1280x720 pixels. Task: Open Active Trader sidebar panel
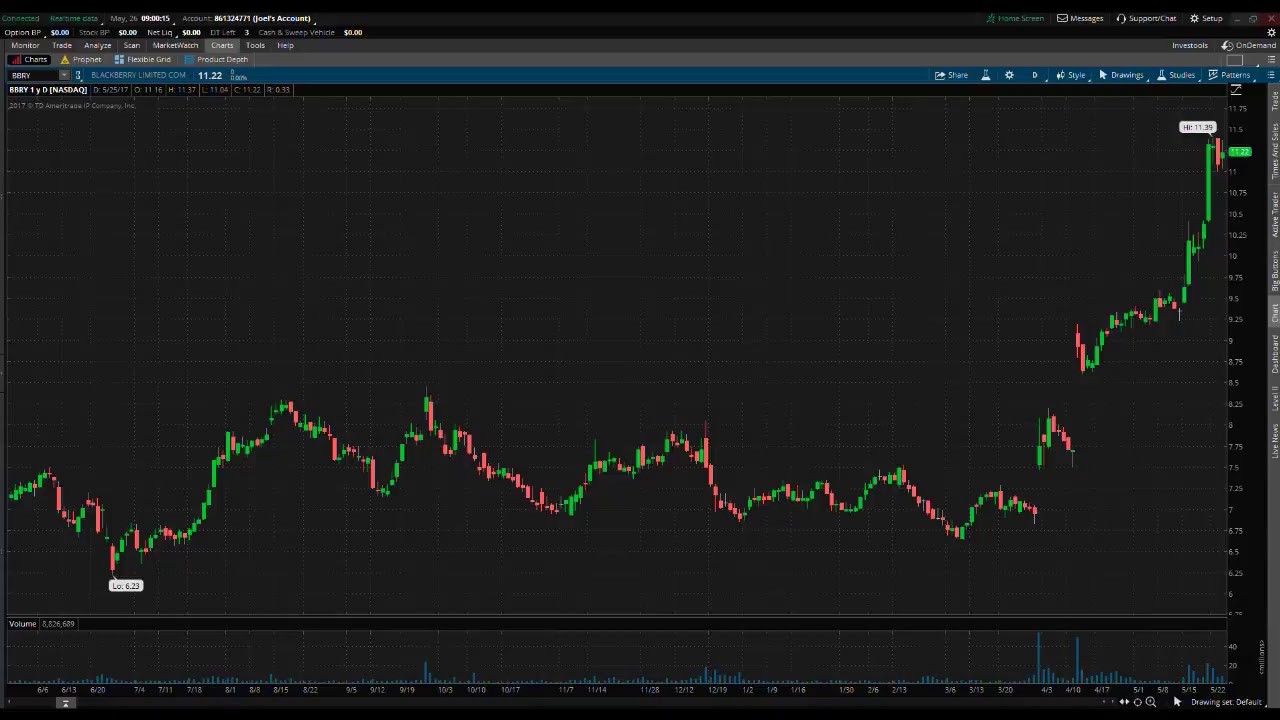click(1274, 215)
